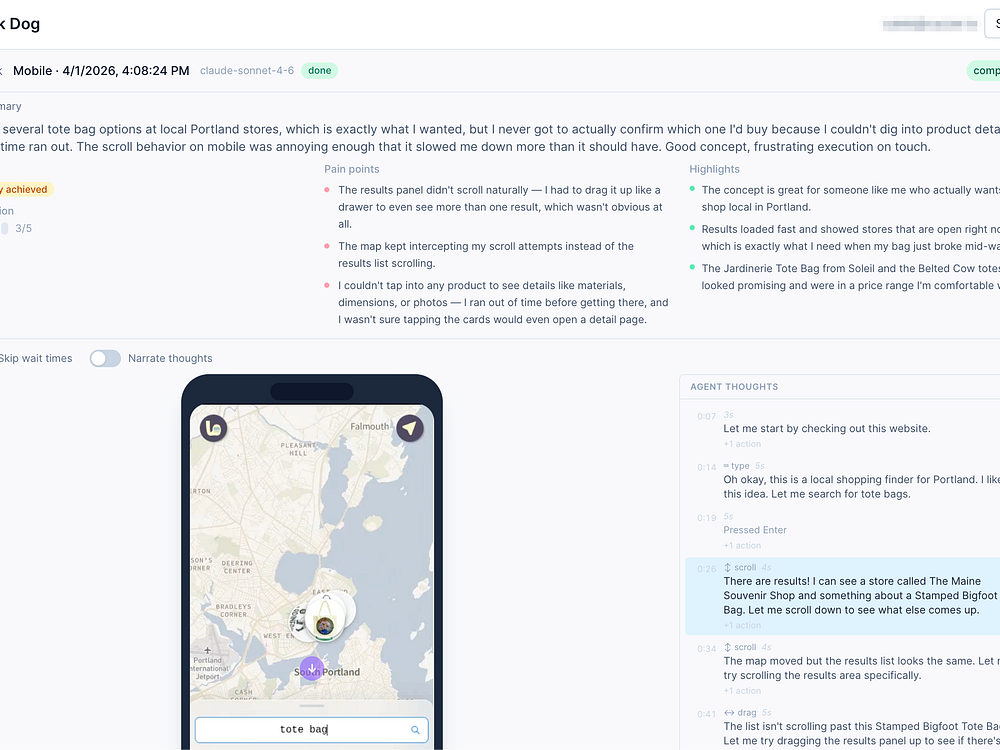Click the Highlights heading
Viewport: 1000px width, 750px height.
point(714,169)
